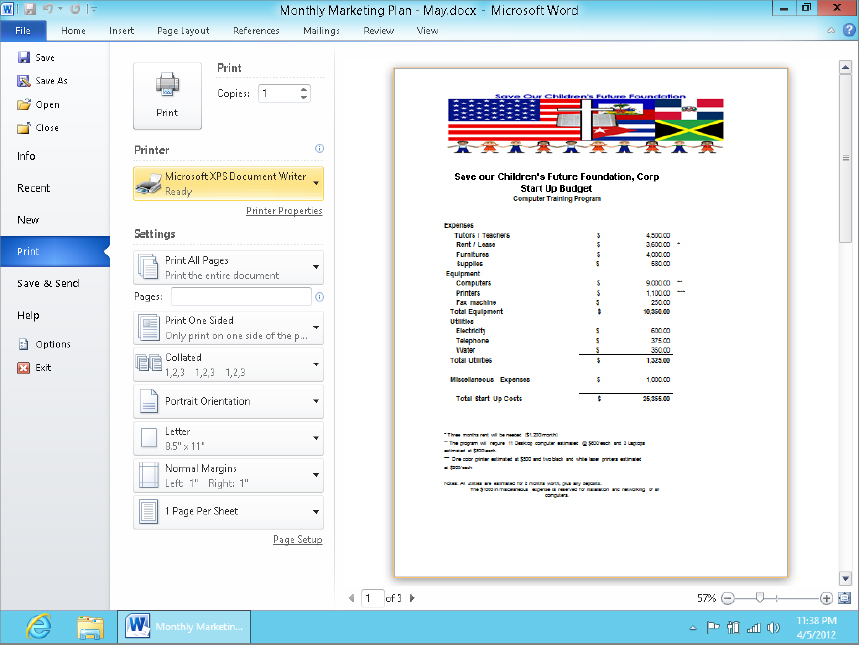Click the zoom in plus button
This screenshot has height=645, width=859.
coord(826,598)
